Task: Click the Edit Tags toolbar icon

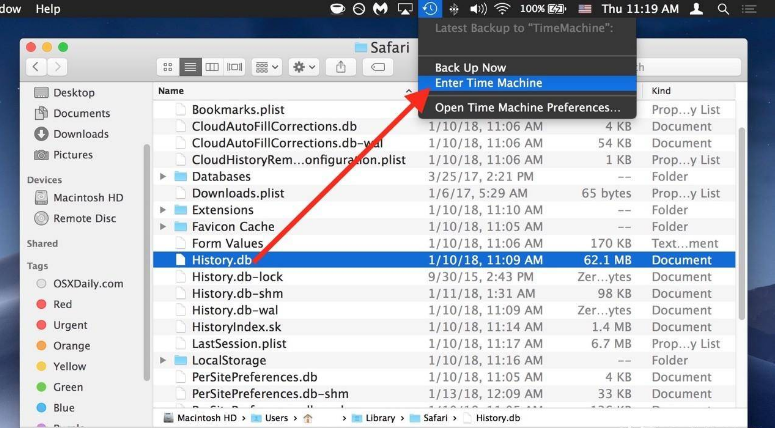Action: tap(378, 67)
